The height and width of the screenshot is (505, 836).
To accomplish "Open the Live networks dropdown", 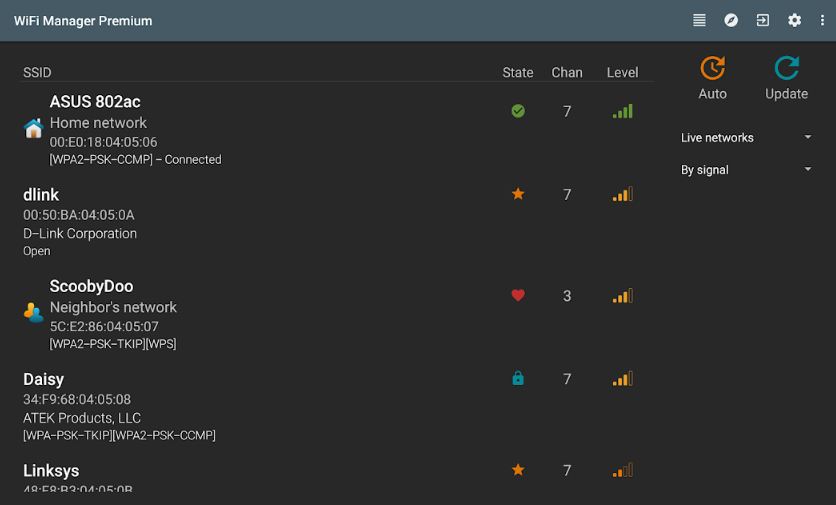I will 746,138.
